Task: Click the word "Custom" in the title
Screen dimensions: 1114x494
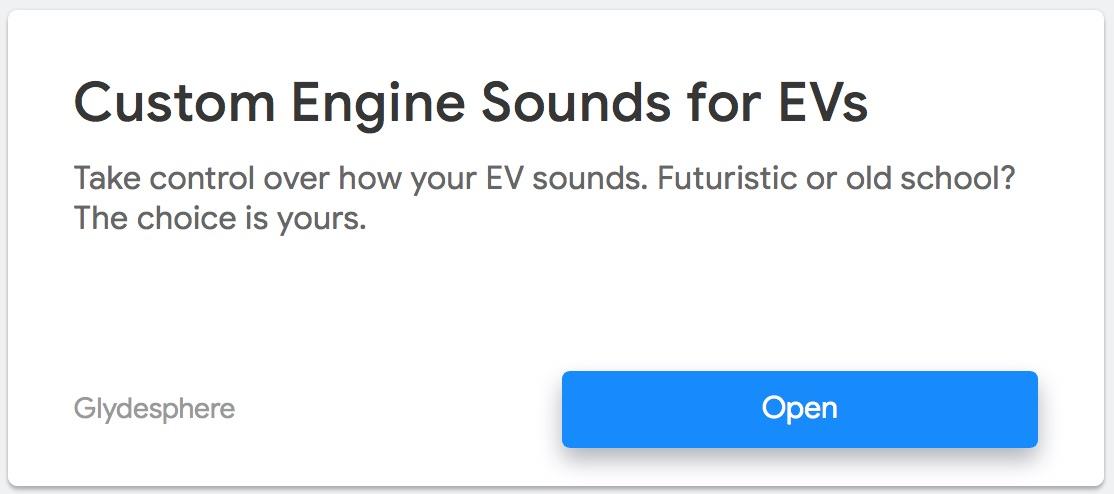Action: coord(174,104)
